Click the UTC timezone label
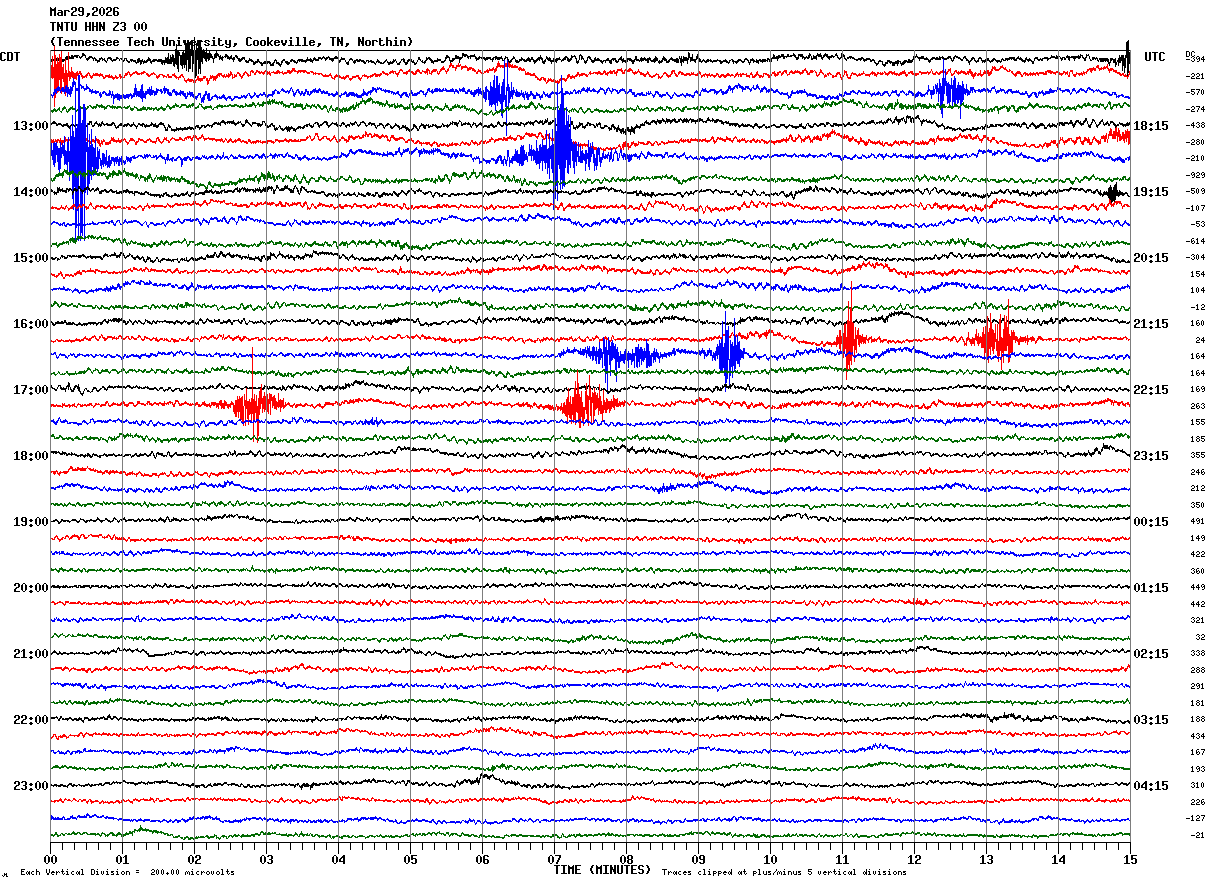This screenshot has height=886, width=1210. pyautogui.click(x=1155, y=57)
